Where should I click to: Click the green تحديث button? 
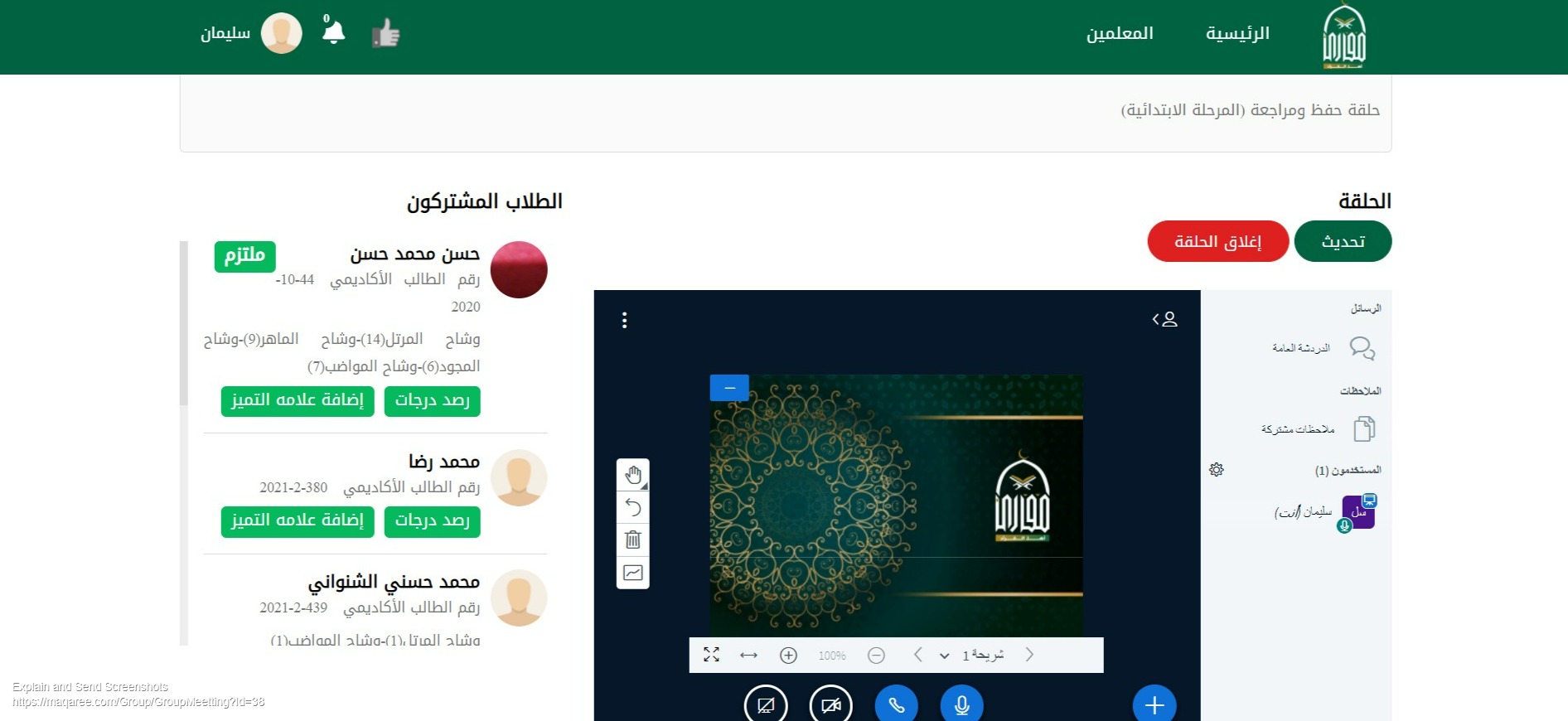coord(1343,241)
